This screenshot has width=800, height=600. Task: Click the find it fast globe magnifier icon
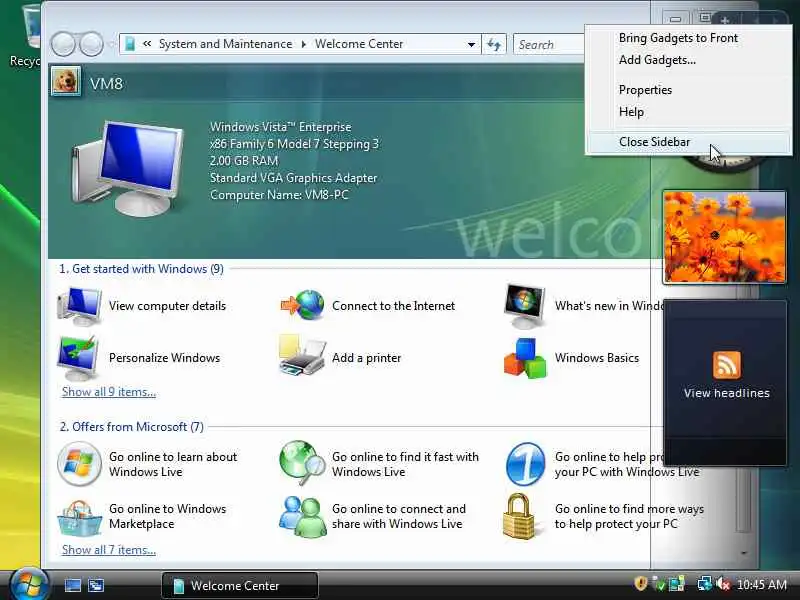(x=302, y=463)
